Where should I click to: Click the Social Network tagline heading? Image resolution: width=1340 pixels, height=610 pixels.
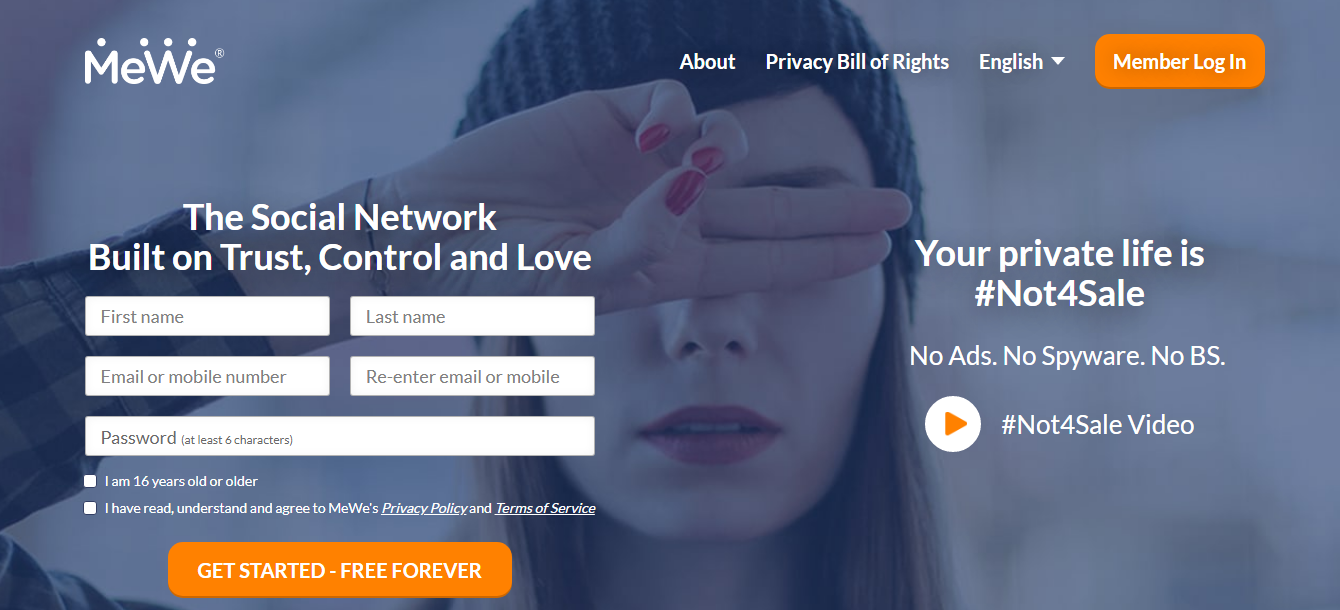point(340,237)
